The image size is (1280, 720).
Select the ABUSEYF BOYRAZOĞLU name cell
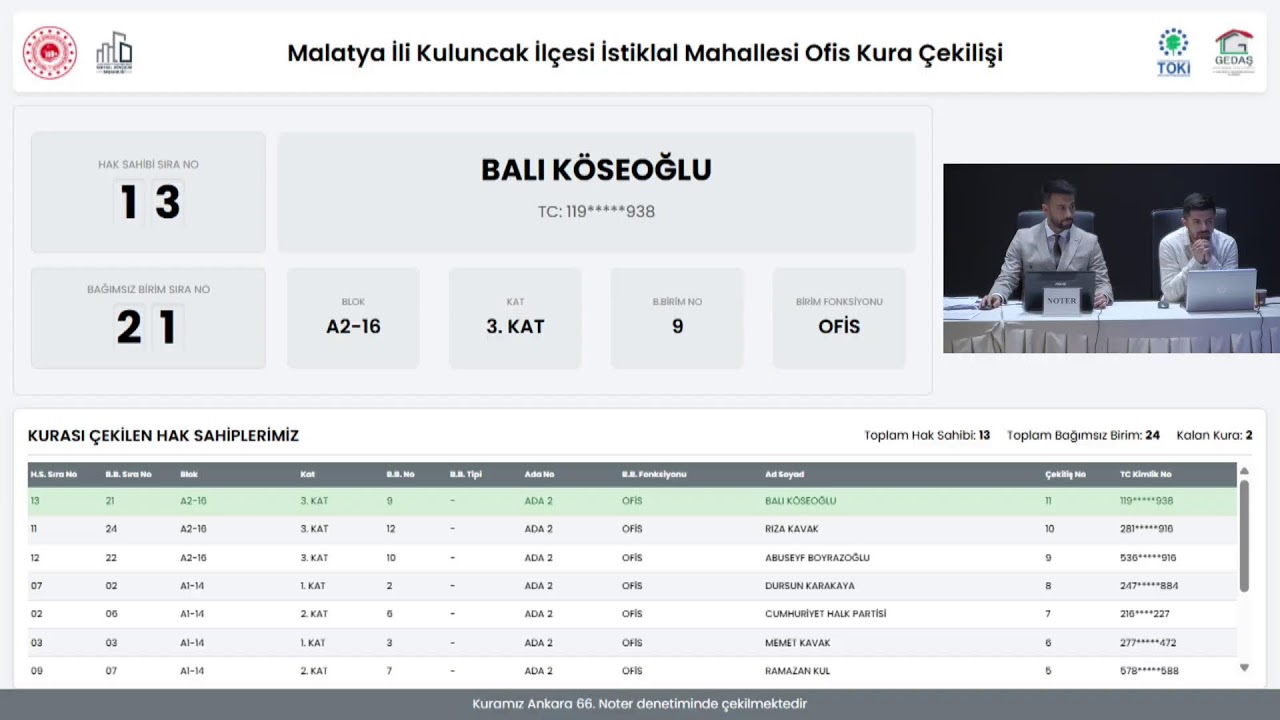(x=817, y=558)
